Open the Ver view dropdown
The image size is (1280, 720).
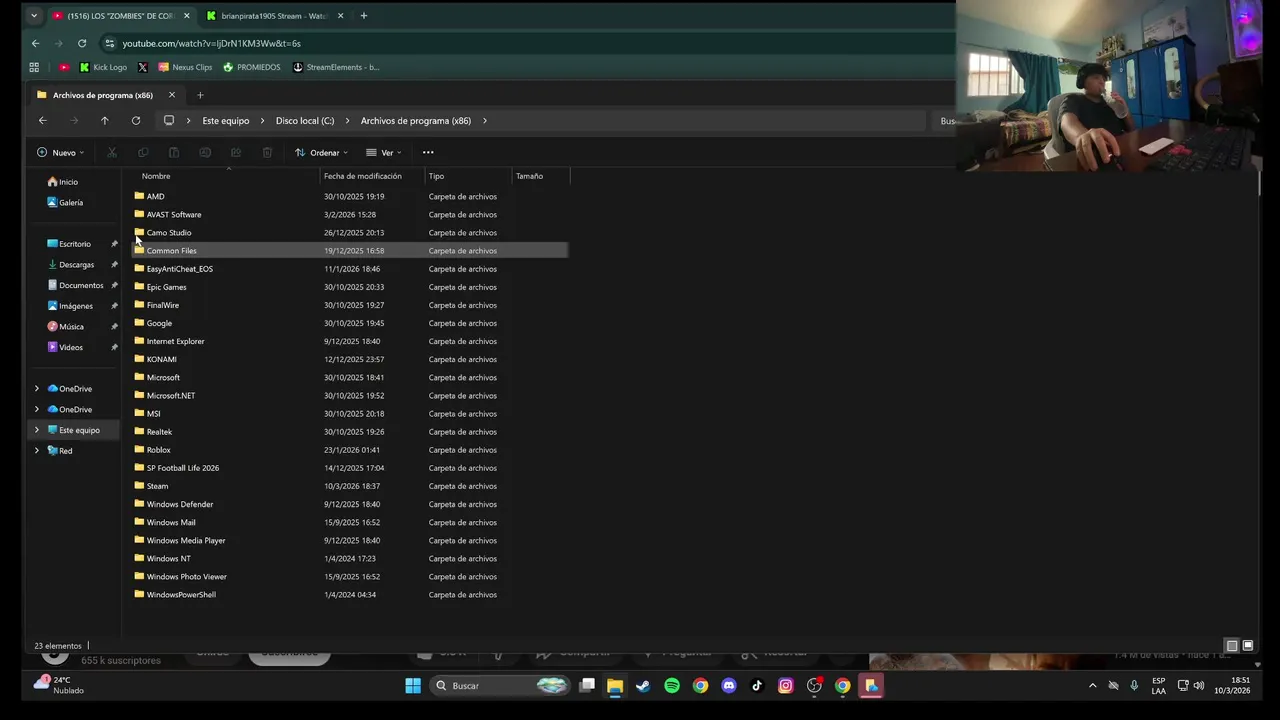(383, 153)
